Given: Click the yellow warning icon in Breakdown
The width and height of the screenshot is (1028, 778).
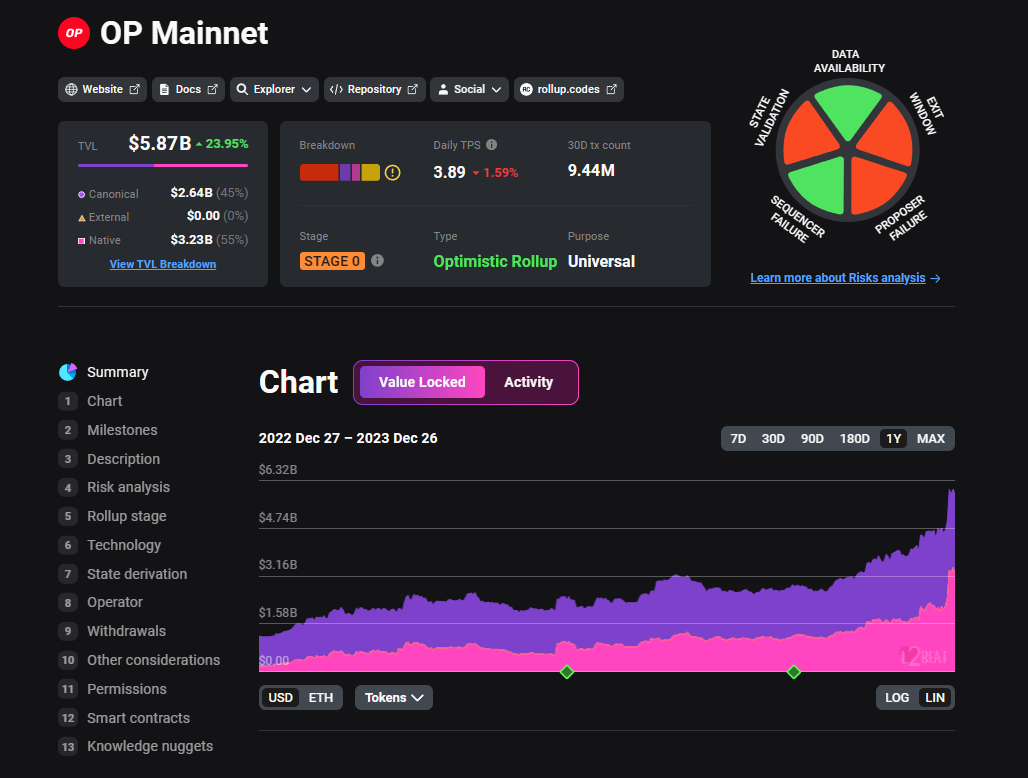Looking at the screenshot, I should [392, 172].
